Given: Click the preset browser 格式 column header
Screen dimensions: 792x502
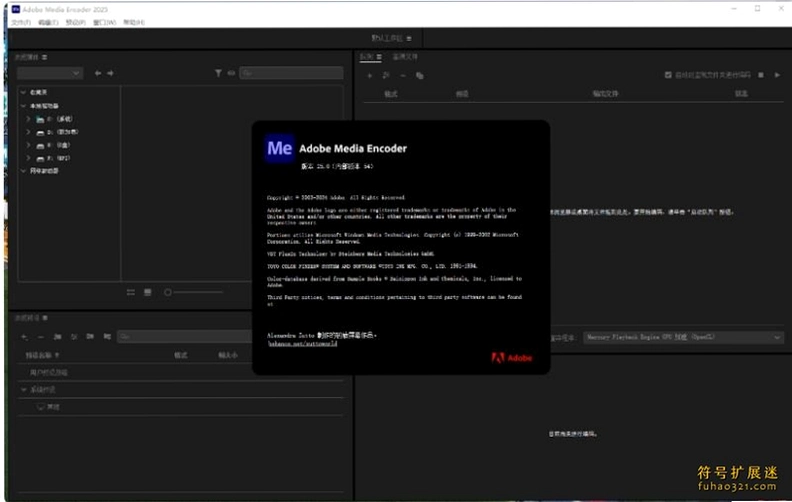Looking at the screenshot, I should click(181, 356).
